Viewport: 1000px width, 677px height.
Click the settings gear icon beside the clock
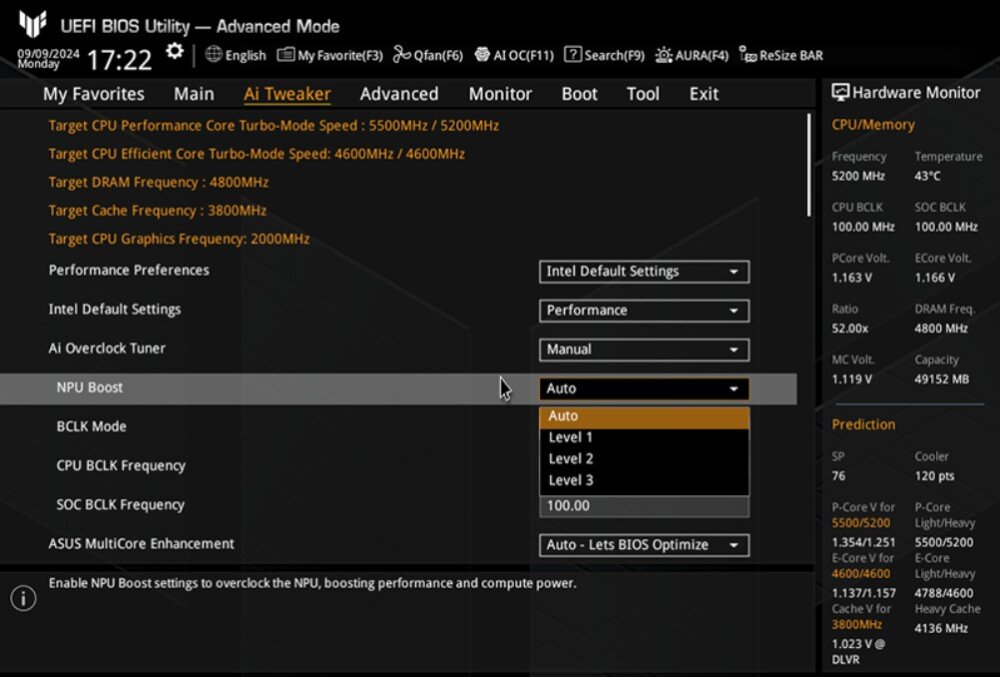tap(175, 52)
